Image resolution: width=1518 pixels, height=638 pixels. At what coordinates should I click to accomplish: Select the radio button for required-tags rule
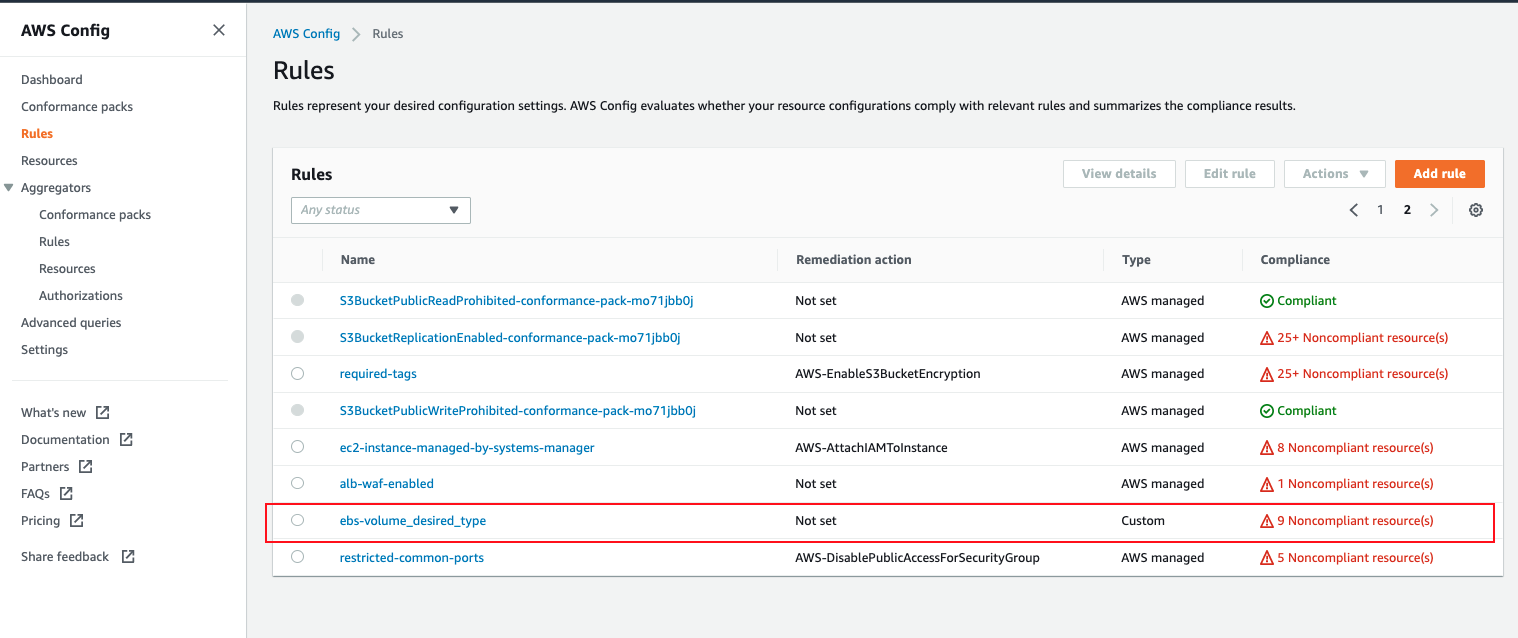297,373
